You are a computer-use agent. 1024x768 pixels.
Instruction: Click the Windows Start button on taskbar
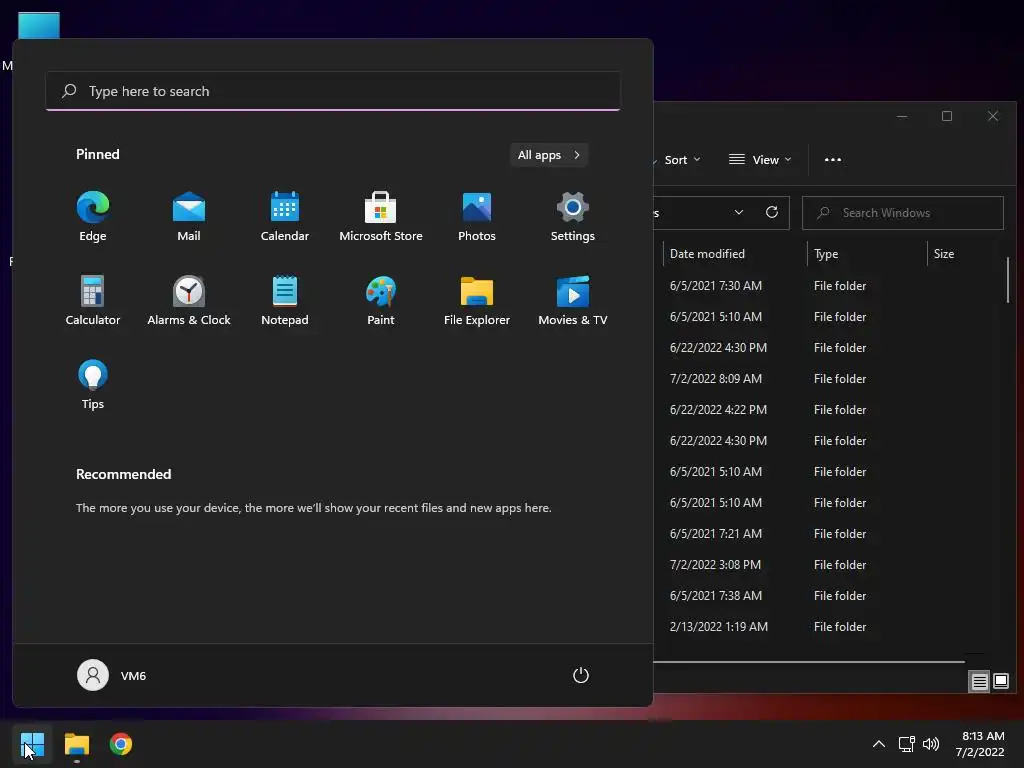[x=32, y=744]
